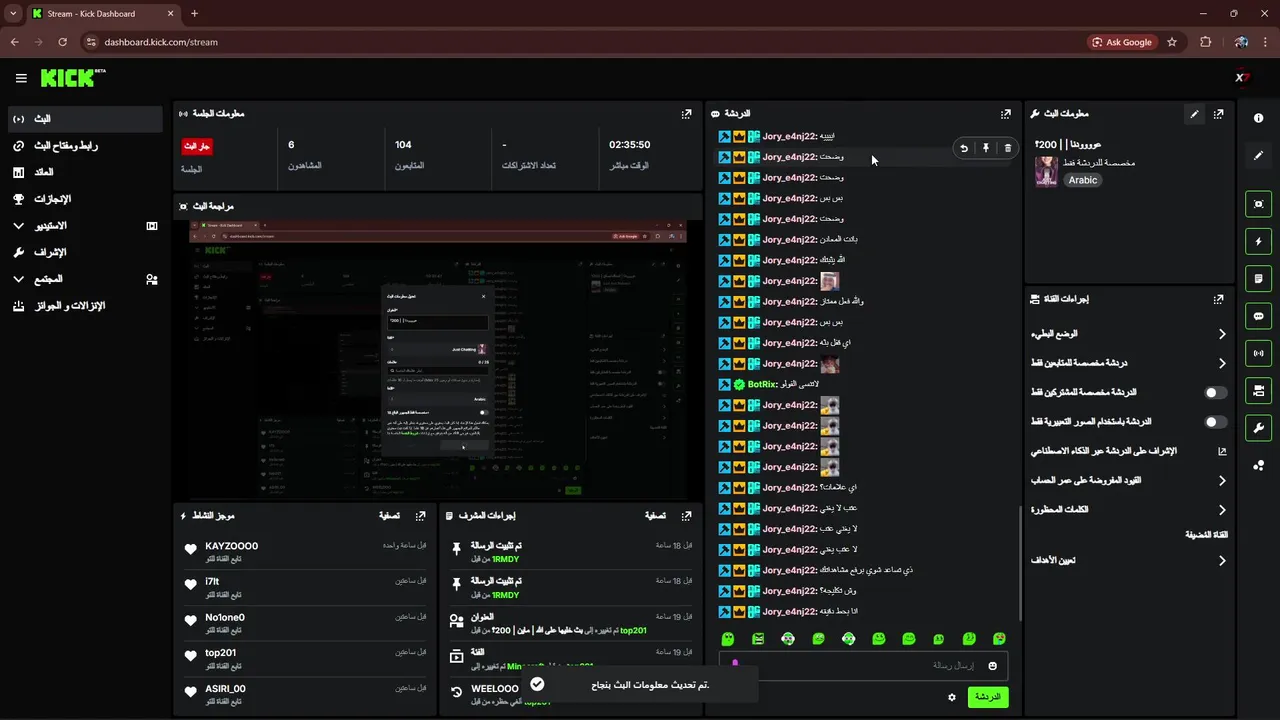Delete the hovered Jory_e4nj22 chat message
The height and width of the screenshot is (720, 1280).
point(1007,148)
